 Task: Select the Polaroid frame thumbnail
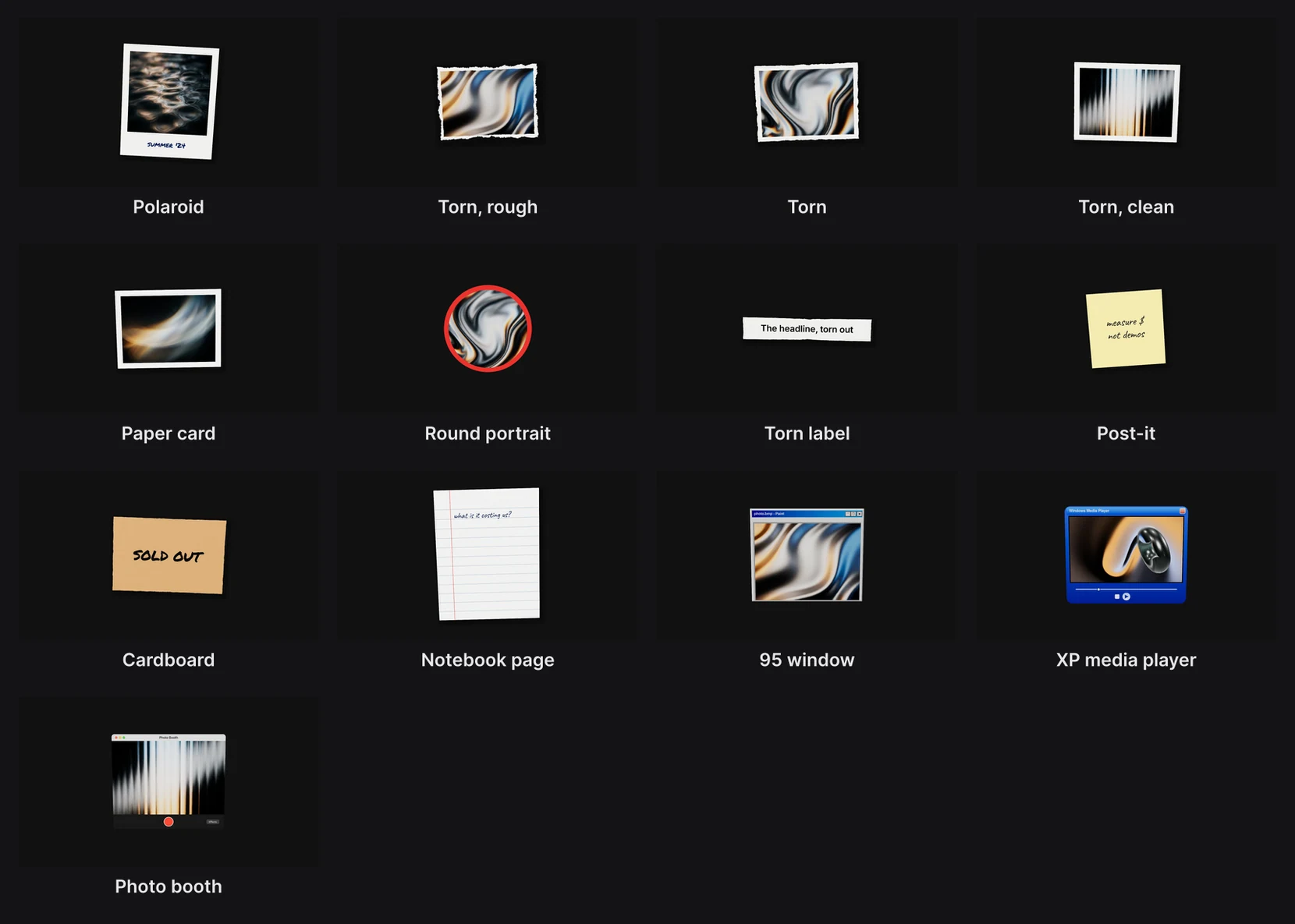click(169, 101)
